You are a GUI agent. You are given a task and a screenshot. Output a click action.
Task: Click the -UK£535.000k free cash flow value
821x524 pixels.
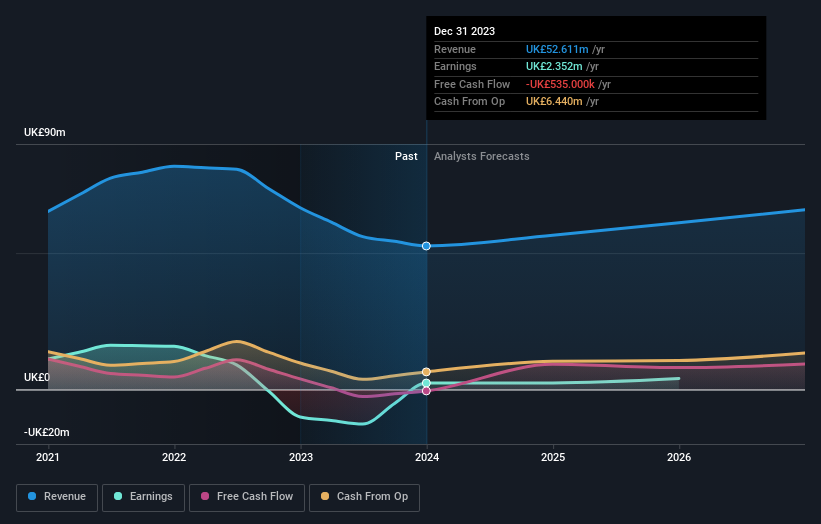pyautogui.click(x=560, y=84)
